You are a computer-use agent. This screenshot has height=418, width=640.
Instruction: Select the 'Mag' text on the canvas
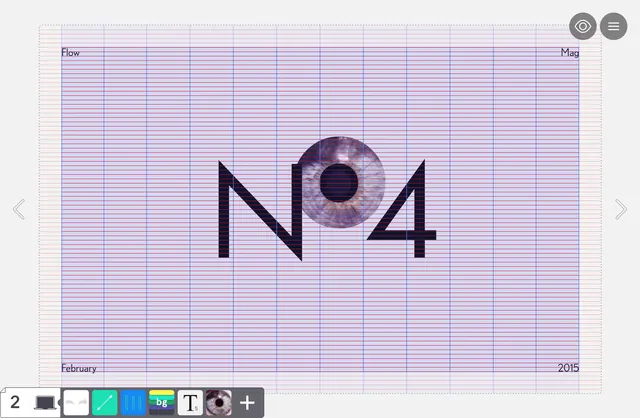570,53
